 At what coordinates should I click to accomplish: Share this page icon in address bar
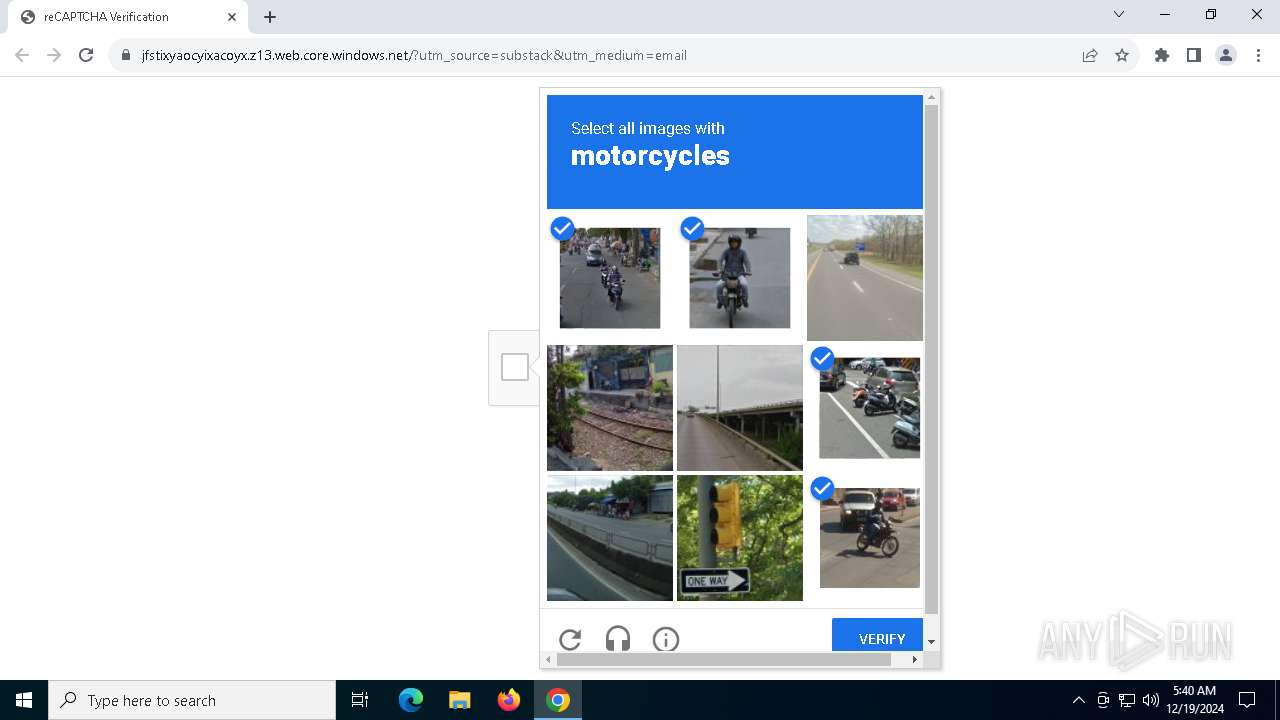1090,55
